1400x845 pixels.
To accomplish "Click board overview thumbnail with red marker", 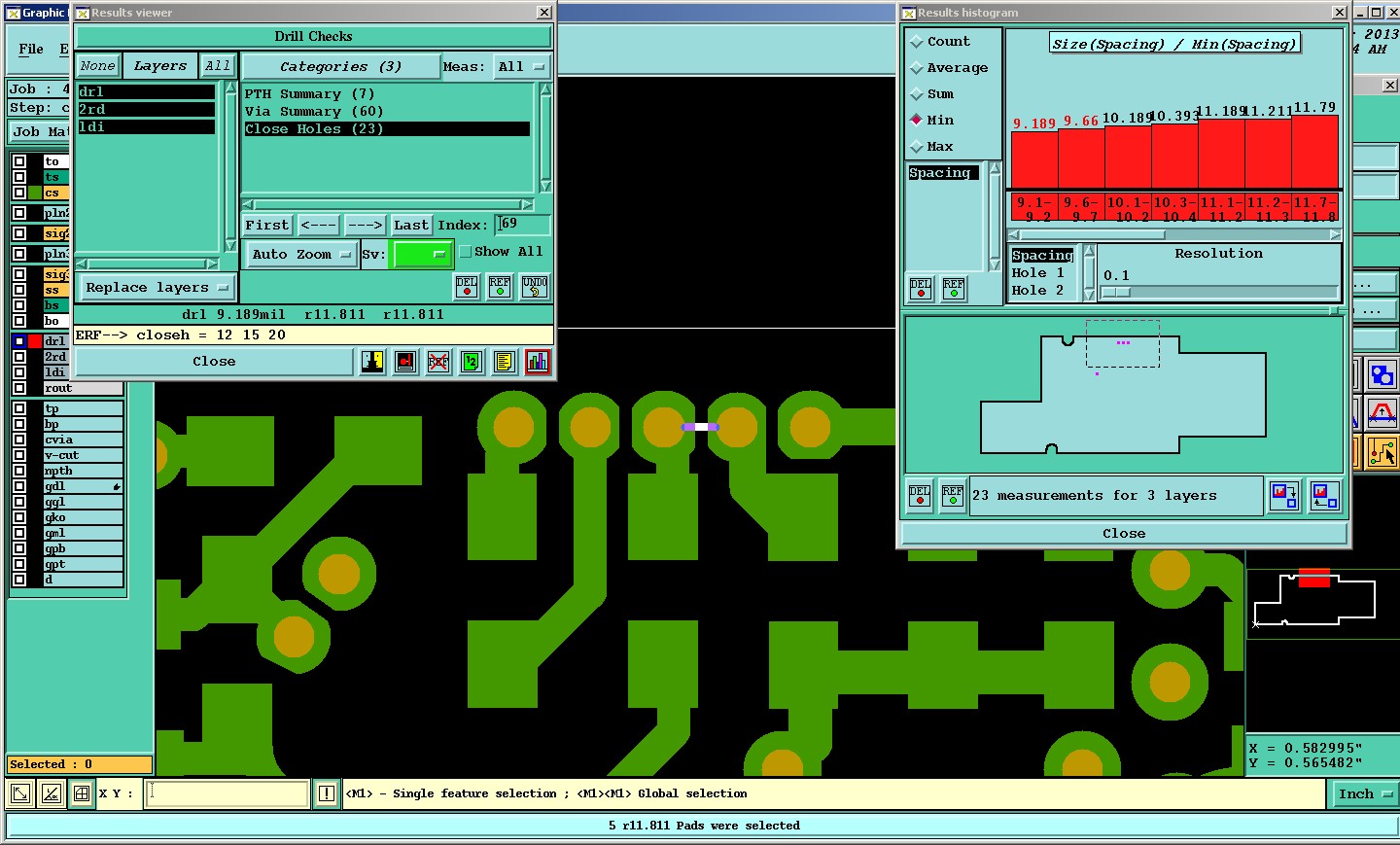I will click(x=1314, y=598).
